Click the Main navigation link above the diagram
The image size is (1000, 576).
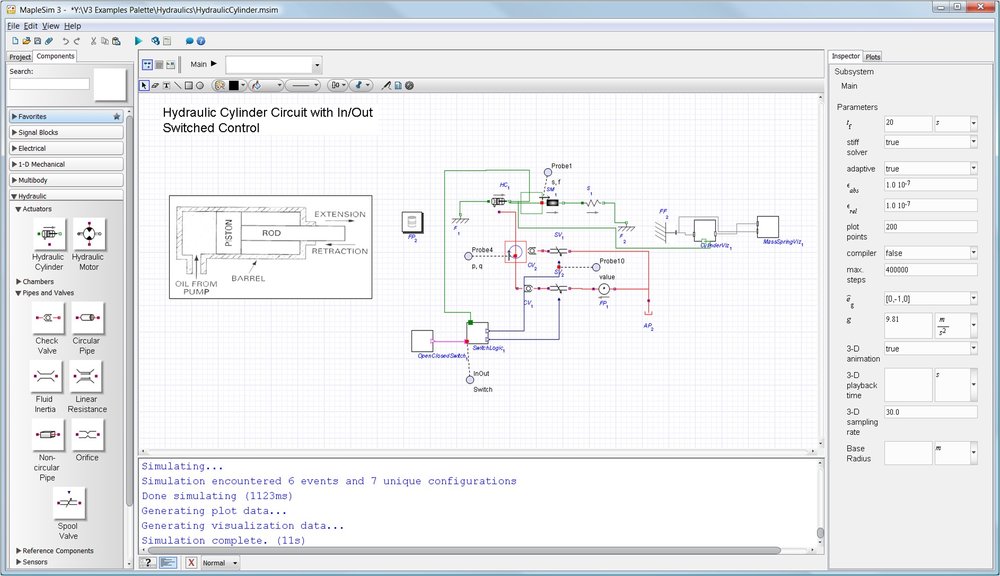(198, 63)
